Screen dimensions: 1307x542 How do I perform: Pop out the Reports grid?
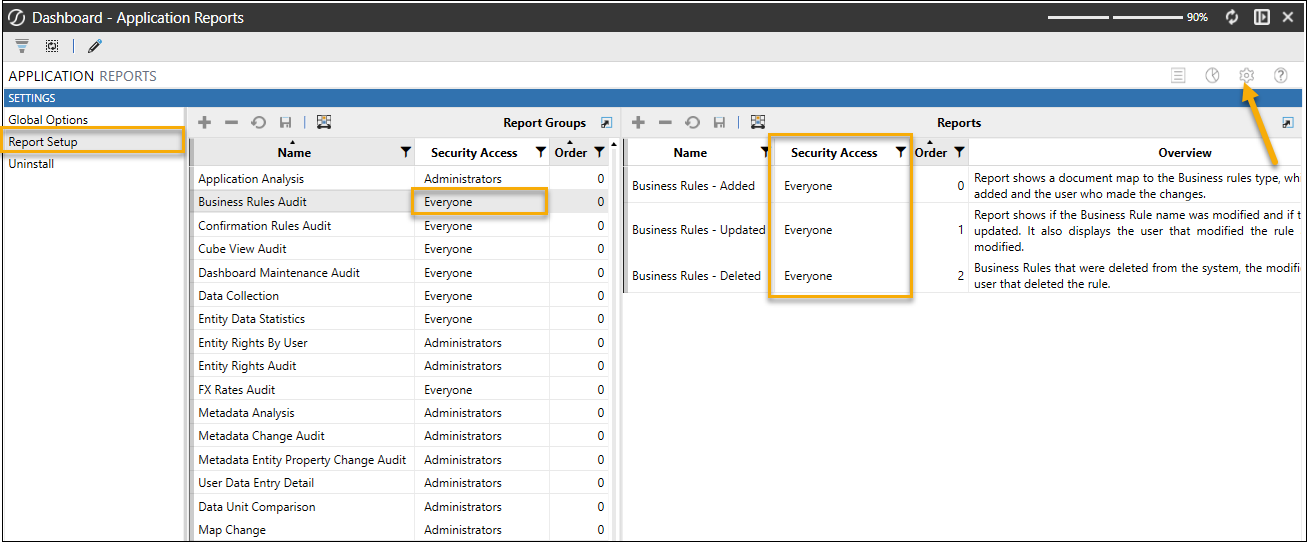pyautogui.click(x=1287, y=123)
